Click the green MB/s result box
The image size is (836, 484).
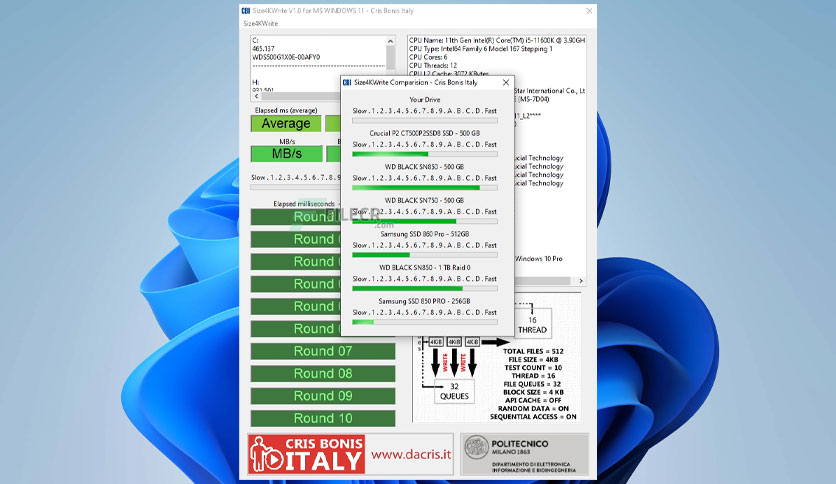coord(287,154)
